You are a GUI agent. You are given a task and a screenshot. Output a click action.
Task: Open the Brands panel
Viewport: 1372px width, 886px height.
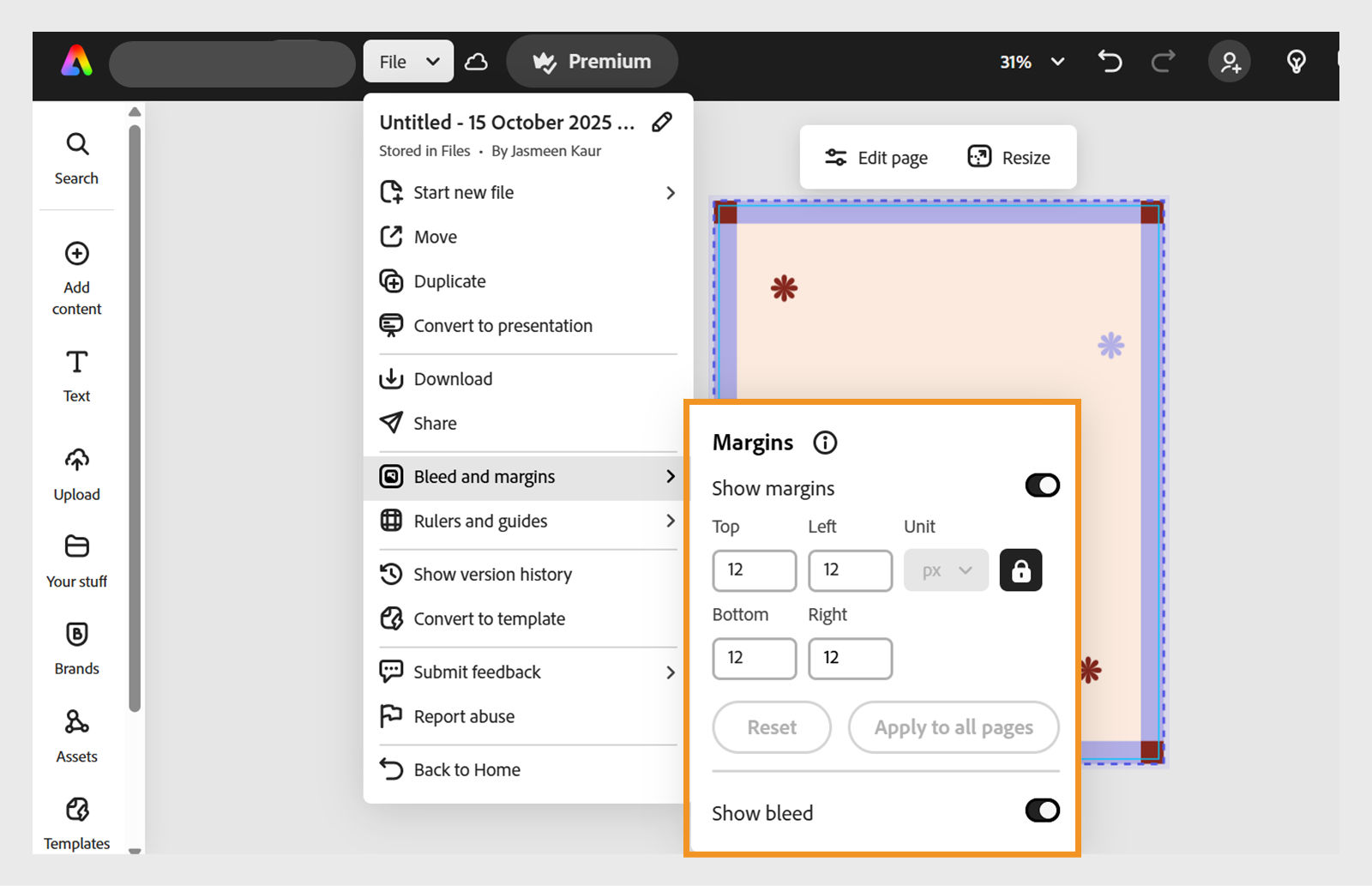click(76, 648)
